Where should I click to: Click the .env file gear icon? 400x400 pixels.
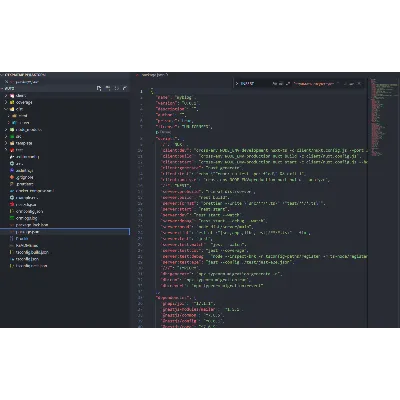(x=12, y=164)
